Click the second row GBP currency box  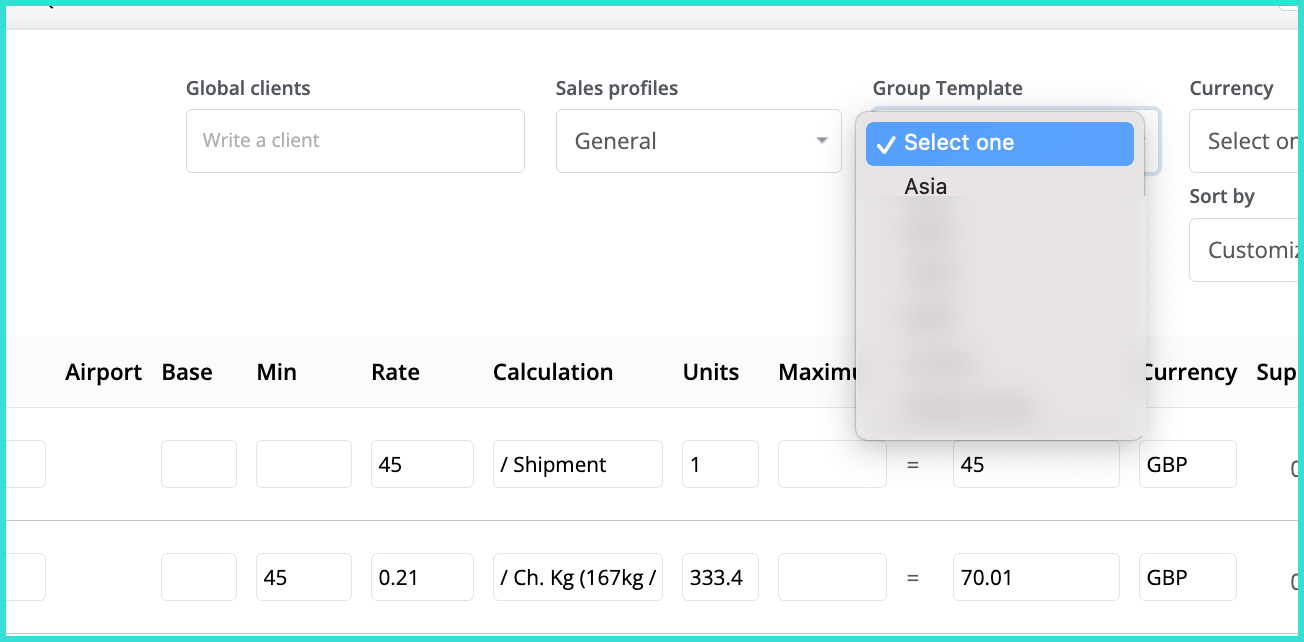click(1187, 577)
